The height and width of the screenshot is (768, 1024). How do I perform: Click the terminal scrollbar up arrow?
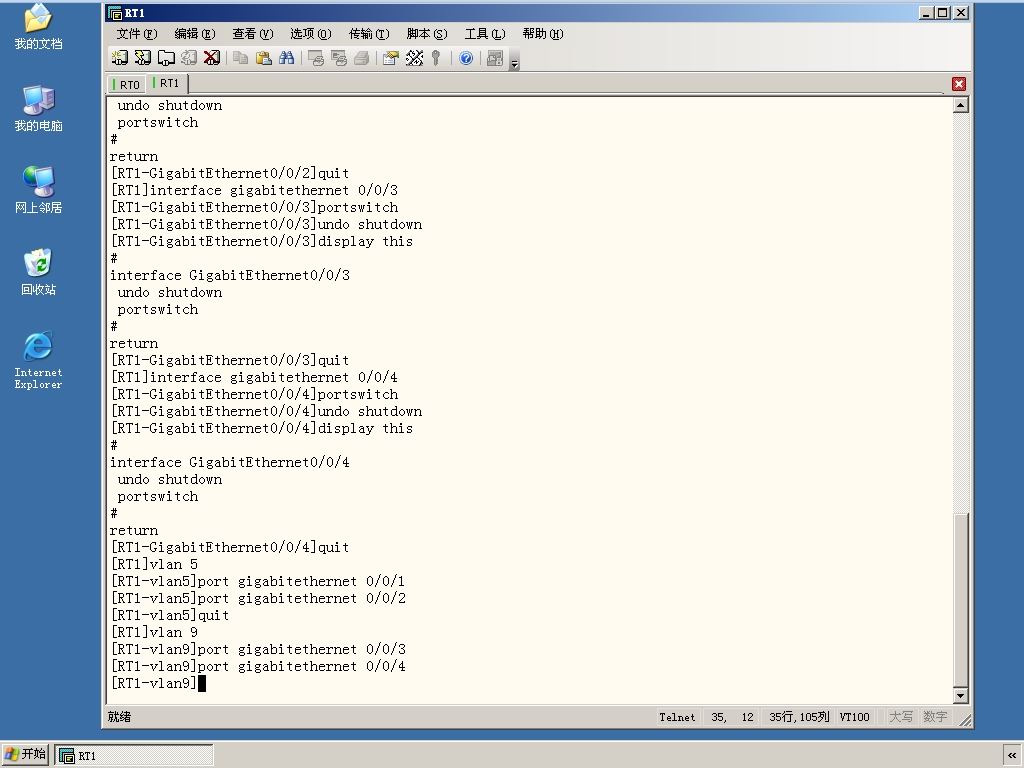tap(960, 105)
